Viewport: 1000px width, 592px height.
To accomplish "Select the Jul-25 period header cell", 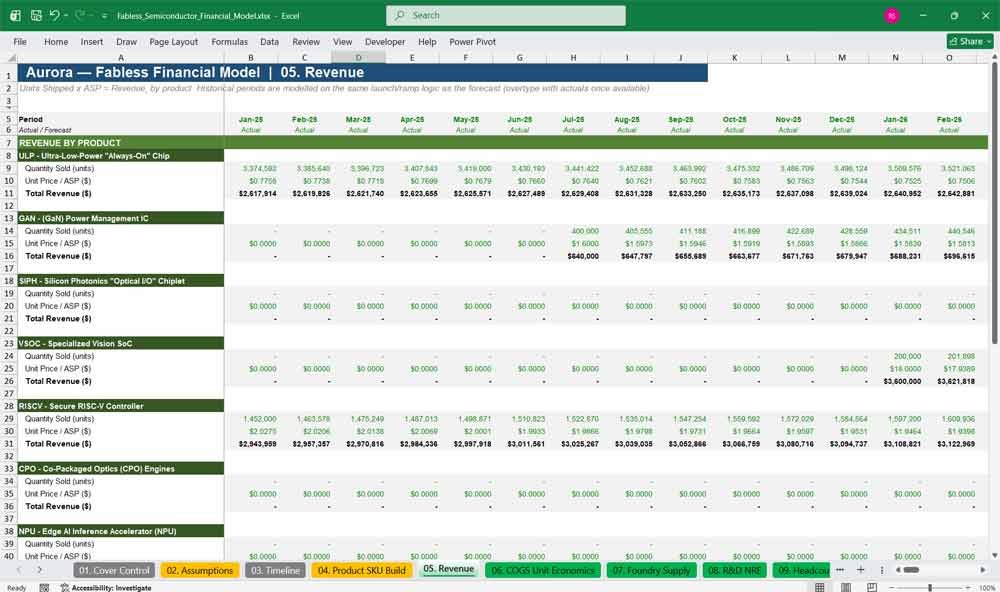I will click(x=573, y=119).
